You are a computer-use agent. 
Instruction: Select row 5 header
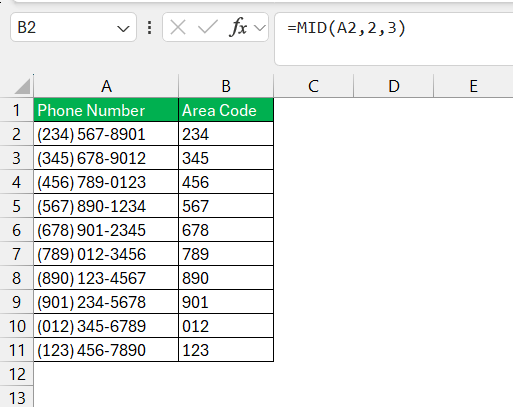(x=17, y=206)
